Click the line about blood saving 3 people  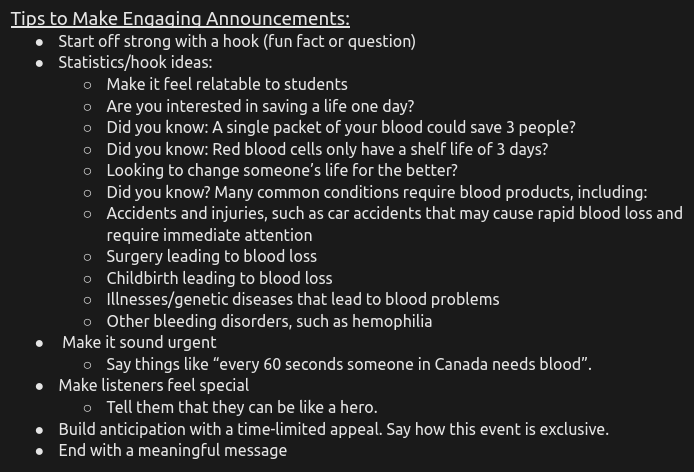point(341,128)
